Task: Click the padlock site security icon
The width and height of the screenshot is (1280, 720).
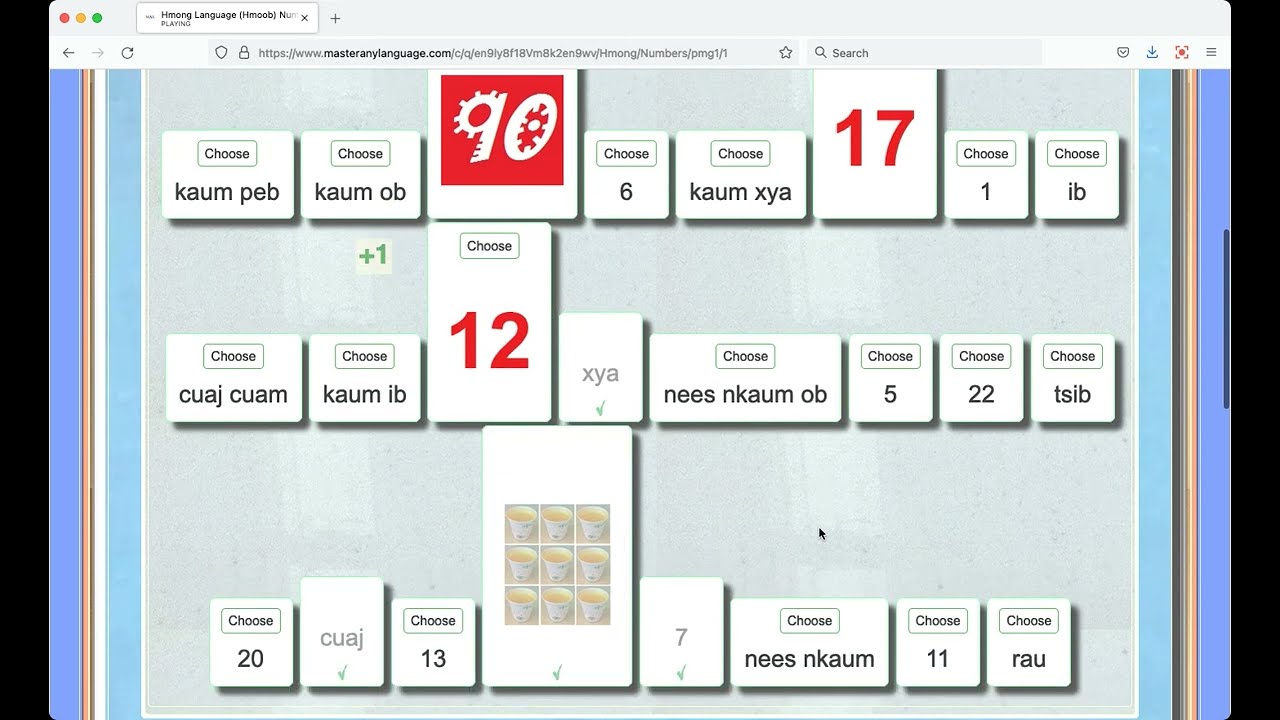Action: 244,53
